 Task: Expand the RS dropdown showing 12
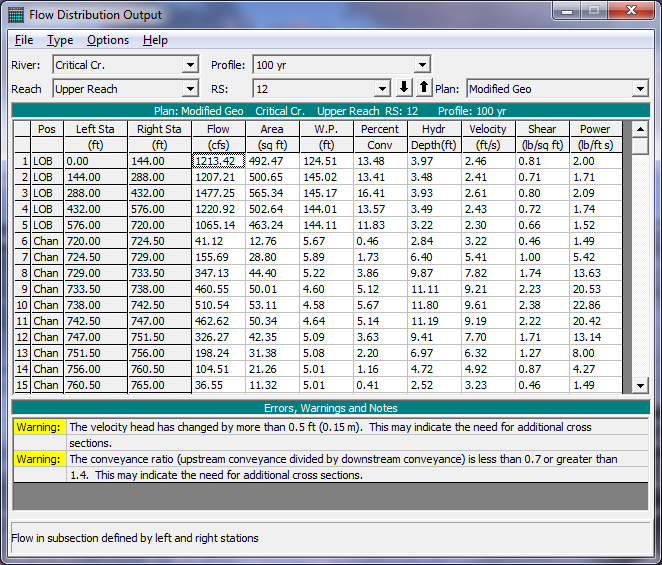[381, 89]
